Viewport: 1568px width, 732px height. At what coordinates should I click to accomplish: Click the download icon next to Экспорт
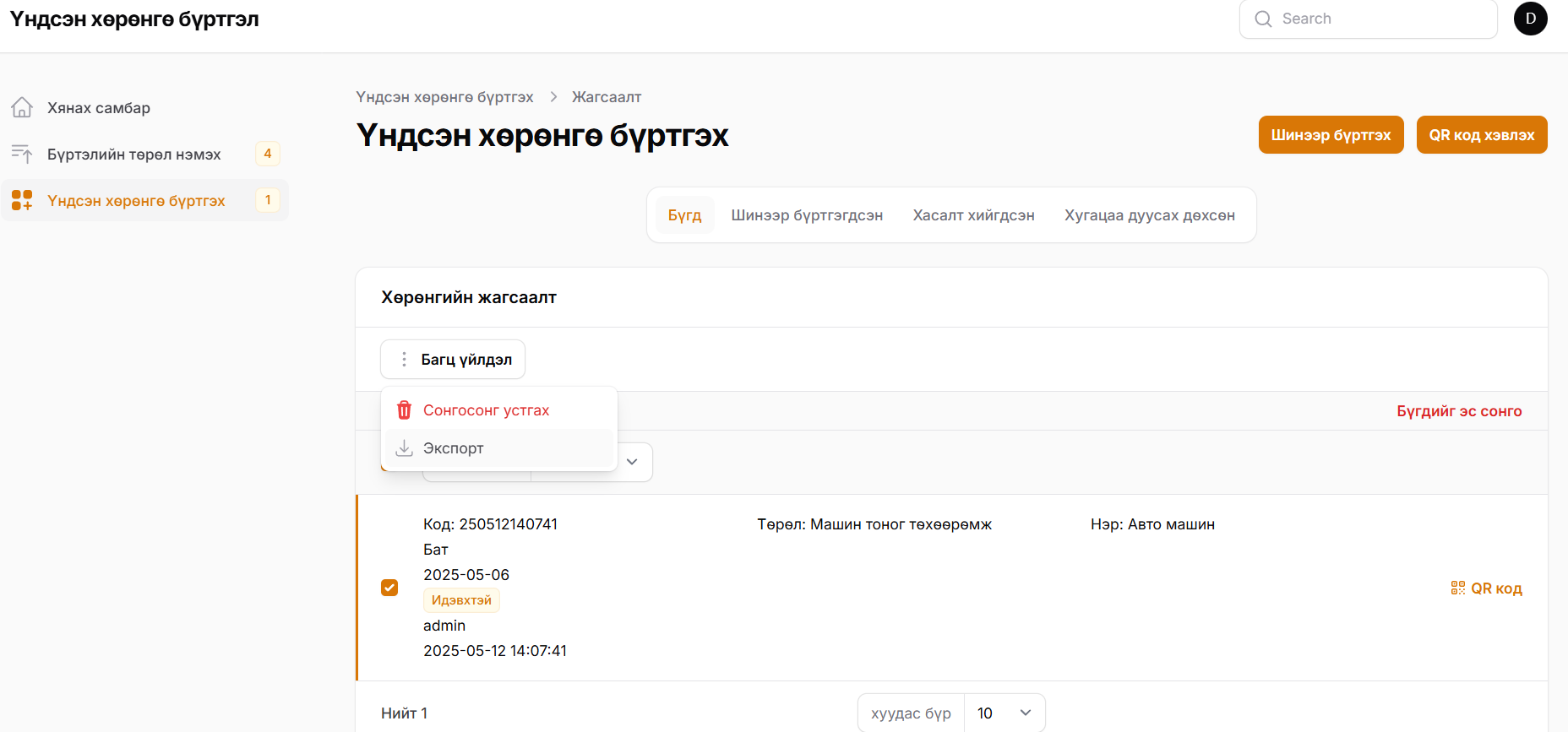pos(405,448)
